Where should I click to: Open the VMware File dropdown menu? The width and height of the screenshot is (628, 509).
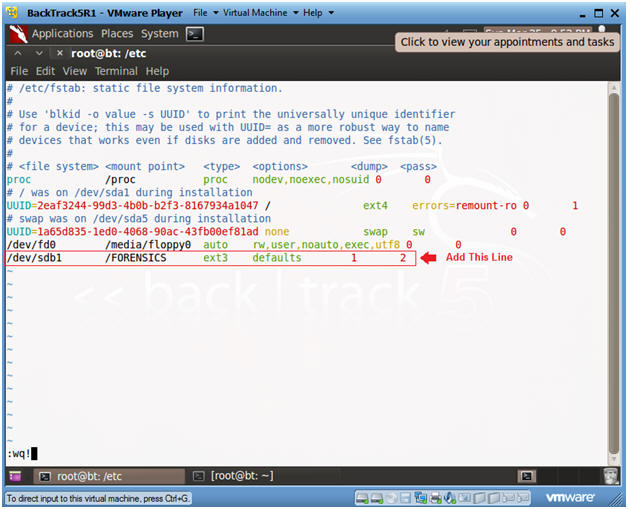coord(205,13)
